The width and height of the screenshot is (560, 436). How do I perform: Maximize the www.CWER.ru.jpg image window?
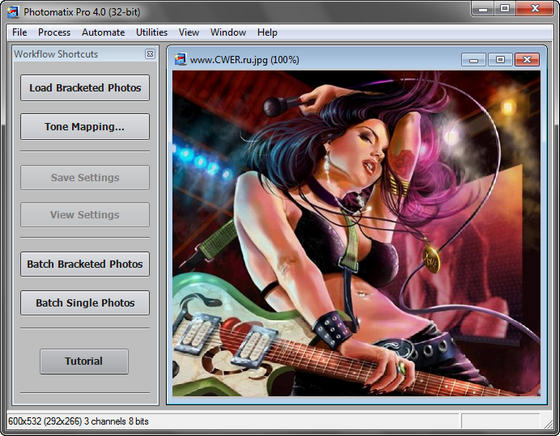pyautogui.click(x=500, y=60)
